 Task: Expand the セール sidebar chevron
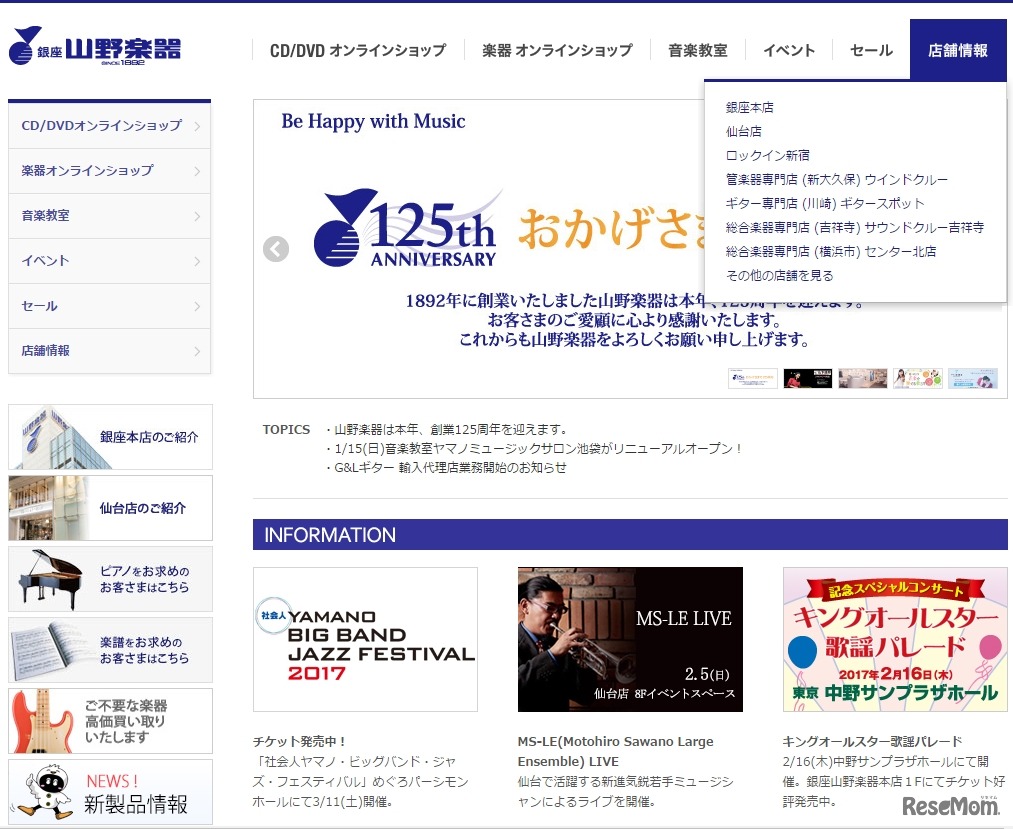(199, 306)
